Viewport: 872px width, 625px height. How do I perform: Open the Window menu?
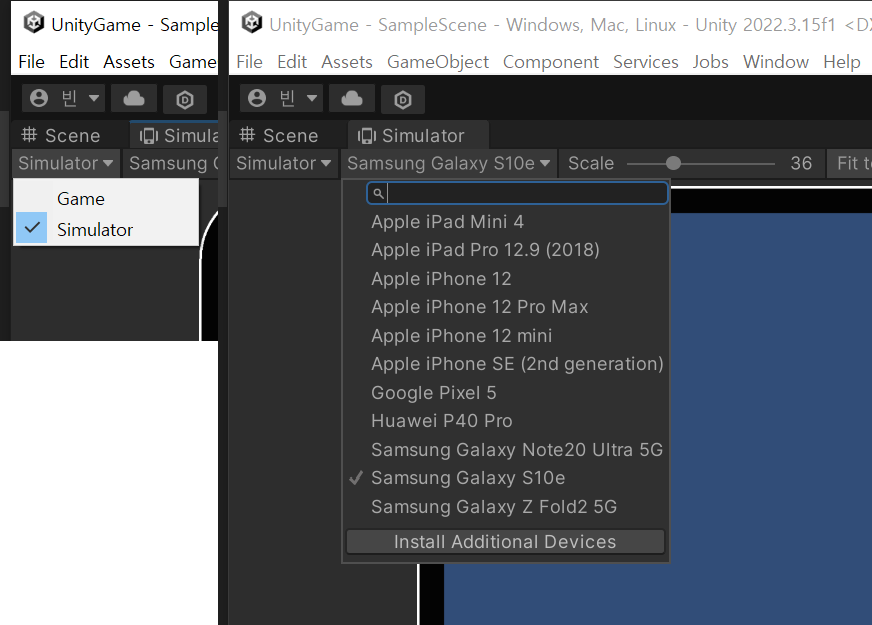[x=776, y=62]
